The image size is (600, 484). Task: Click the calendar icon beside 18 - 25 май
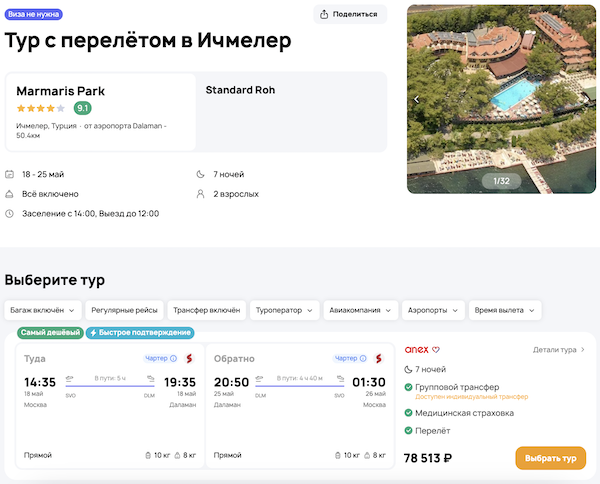tap(10, 174)
